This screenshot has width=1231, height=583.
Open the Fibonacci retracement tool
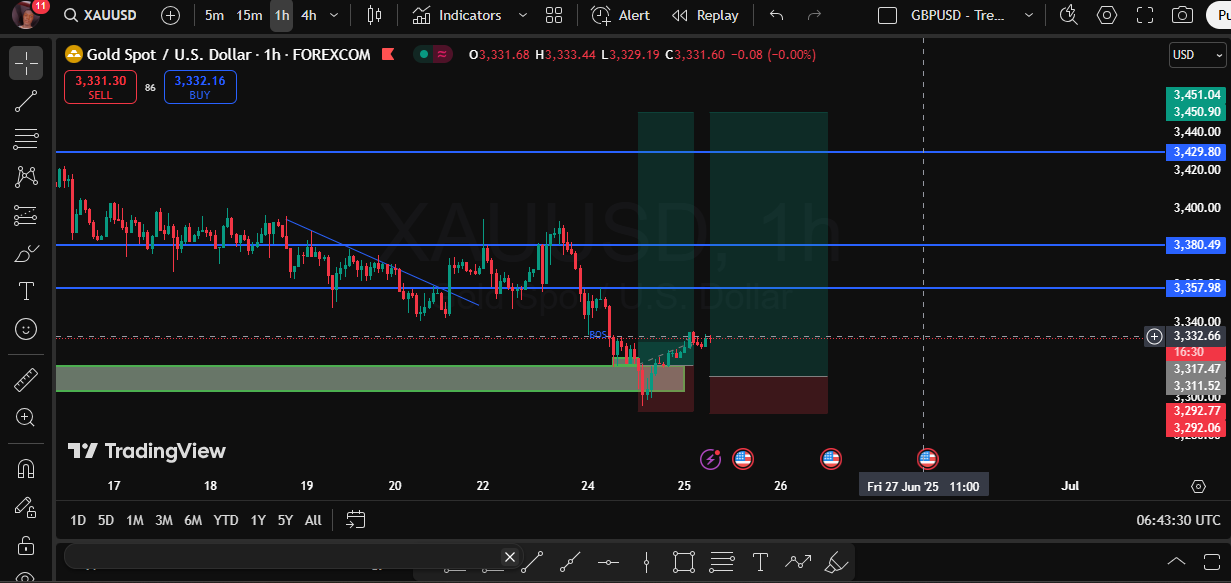[26, 138]
